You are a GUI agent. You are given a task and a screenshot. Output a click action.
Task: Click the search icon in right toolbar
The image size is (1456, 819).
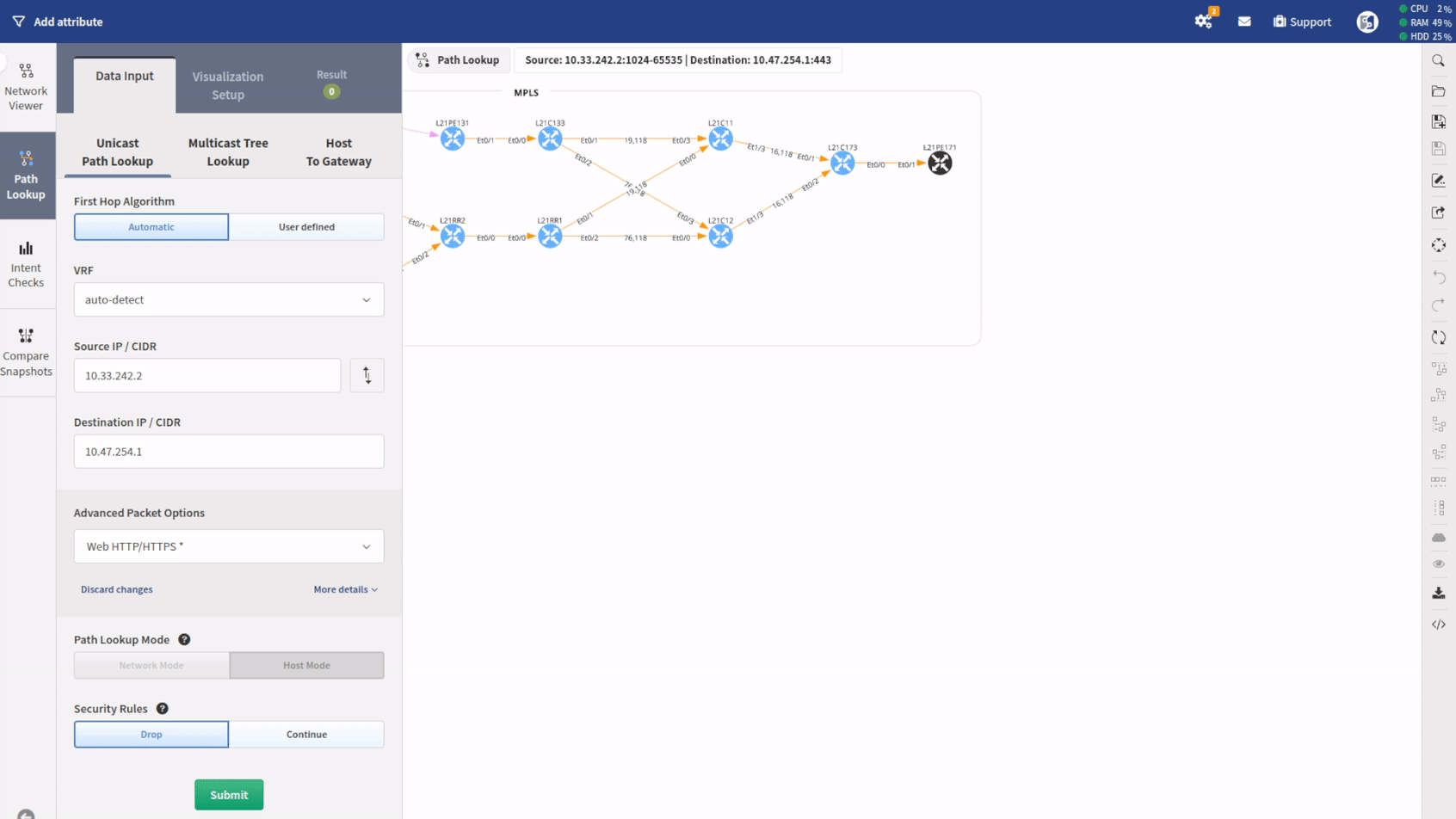(1438, 61)
